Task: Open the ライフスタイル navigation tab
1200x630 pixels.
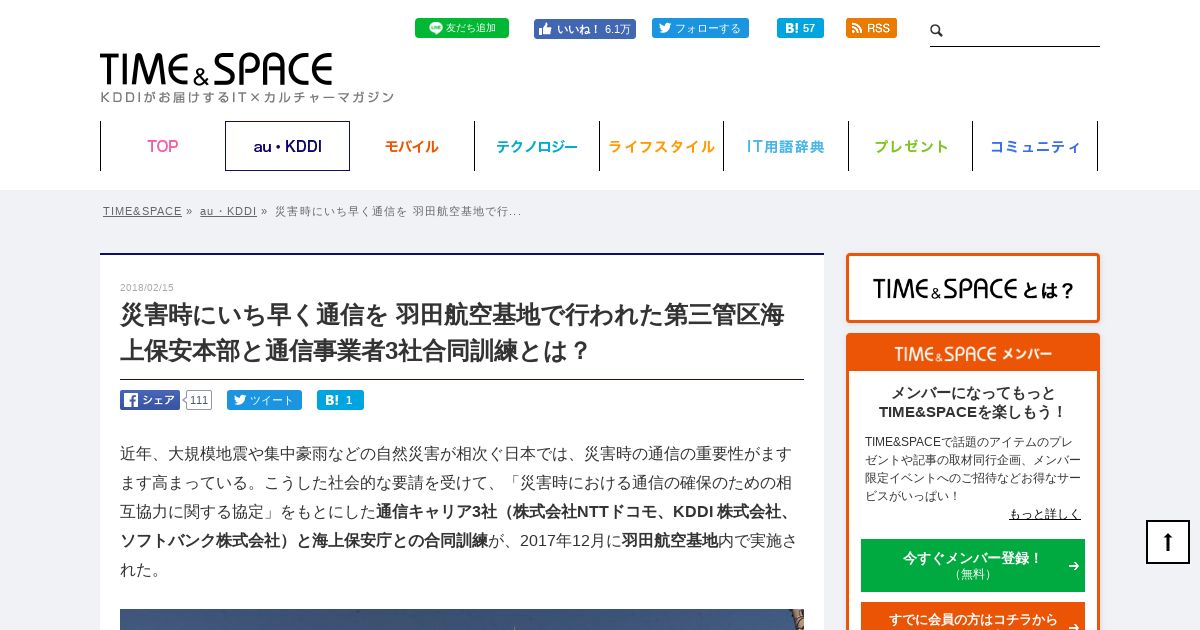Action: pos(661,146)
